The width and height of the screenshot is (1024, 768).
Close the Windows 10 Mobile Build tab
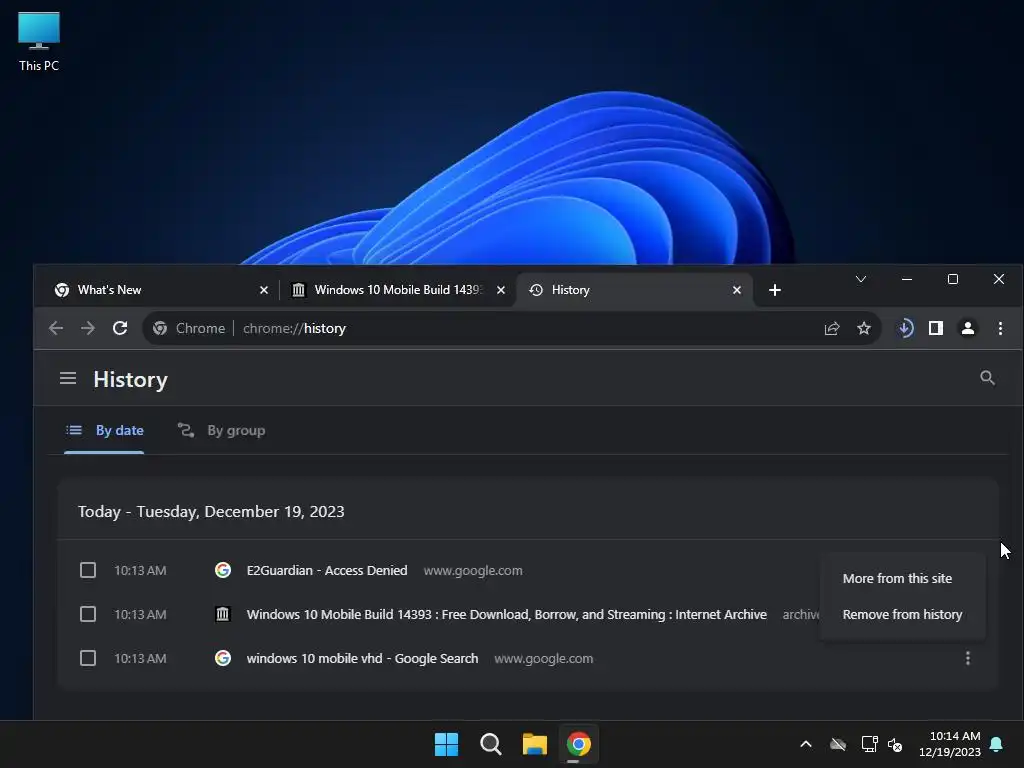[x=501, y=290]
